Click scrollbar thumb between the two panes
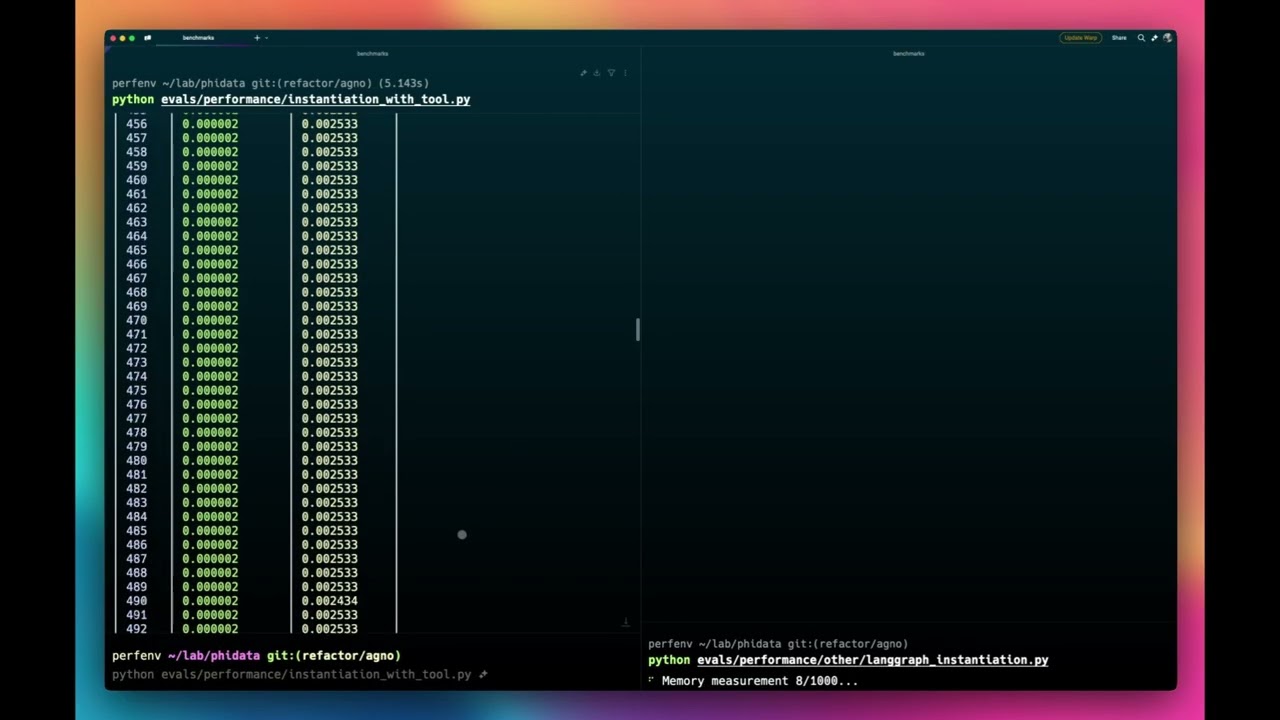 (x=637, y=330)
